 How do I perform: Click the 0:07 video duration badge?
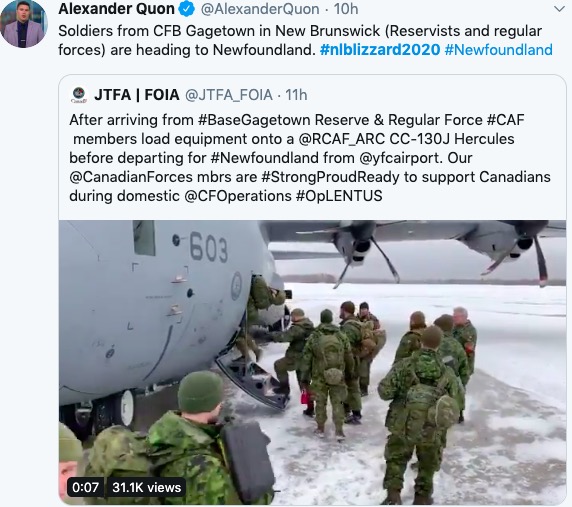85,487
